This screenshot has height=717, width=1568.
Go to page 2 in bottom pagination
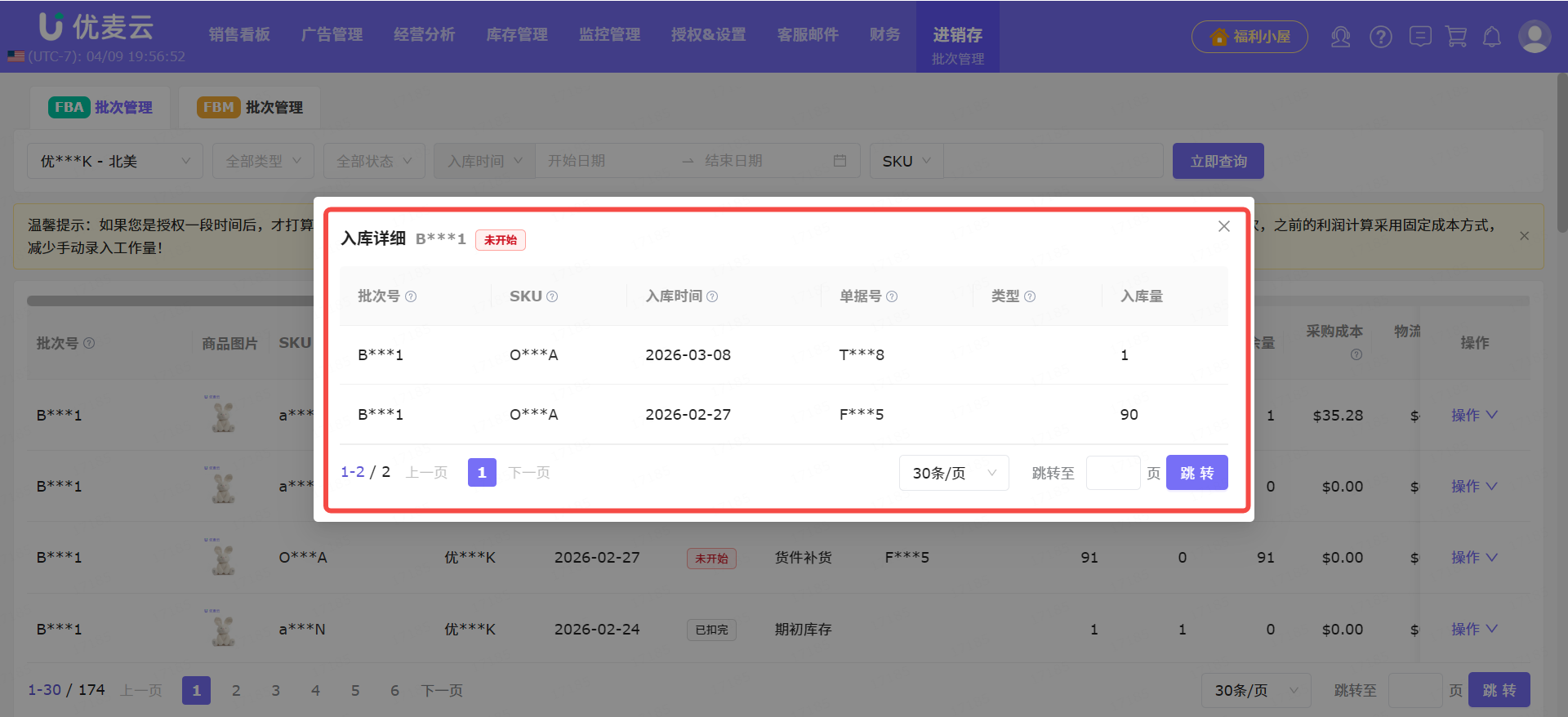(236, 691)
